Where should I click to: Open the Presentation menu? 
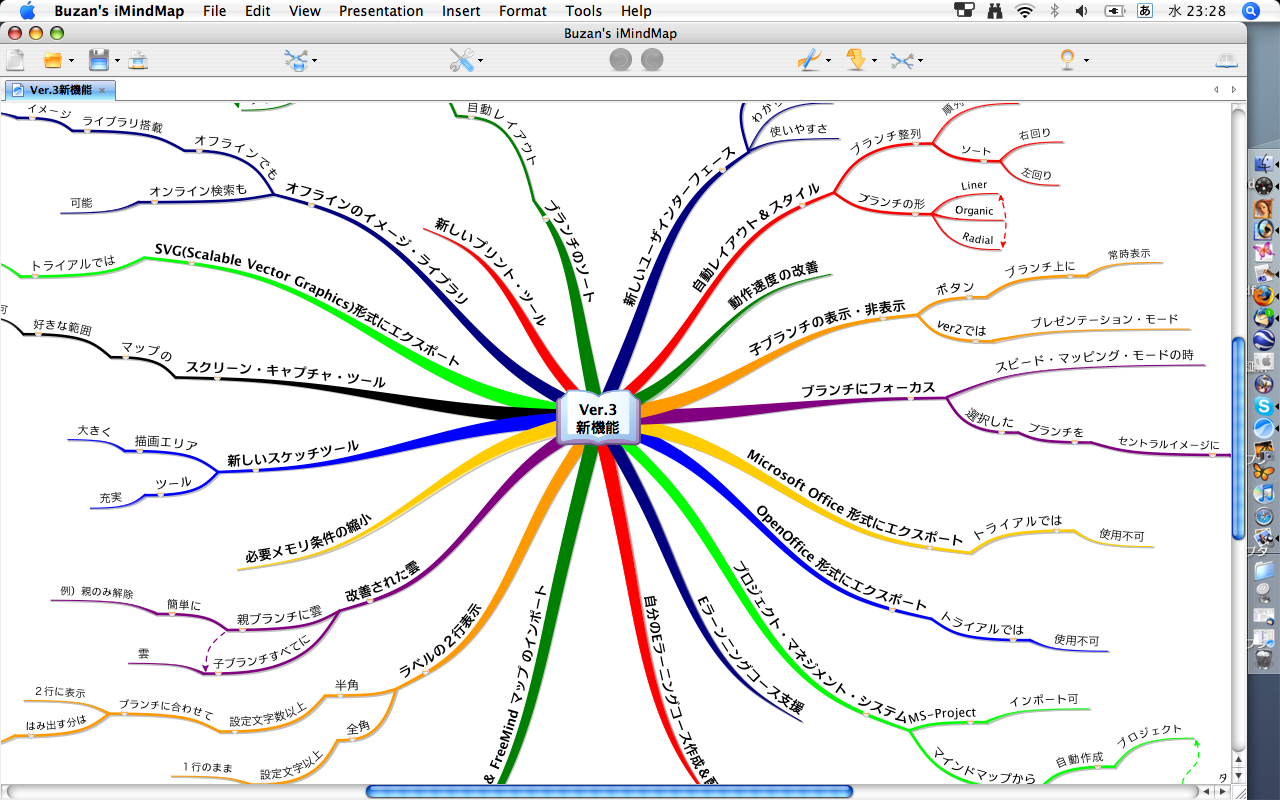pyautogui.click(x=381, y=11)
